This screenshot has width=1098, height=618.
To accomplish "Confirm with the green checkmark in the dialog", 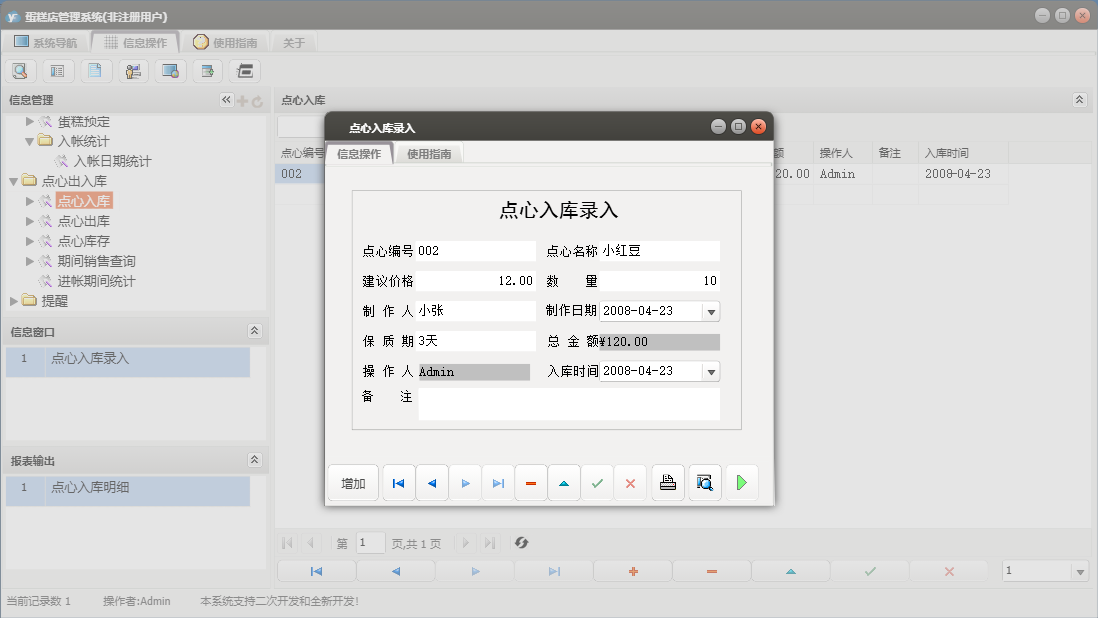I will 597,483.
